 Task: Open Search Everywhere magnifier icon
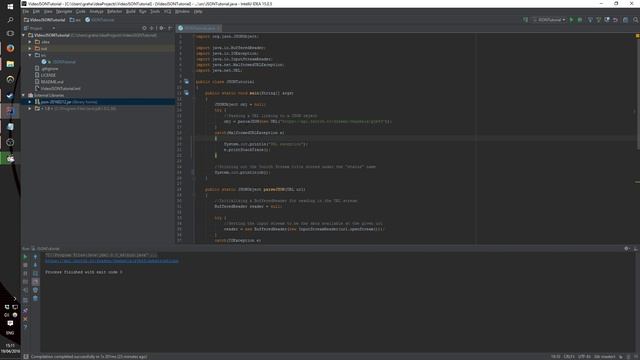636,20
